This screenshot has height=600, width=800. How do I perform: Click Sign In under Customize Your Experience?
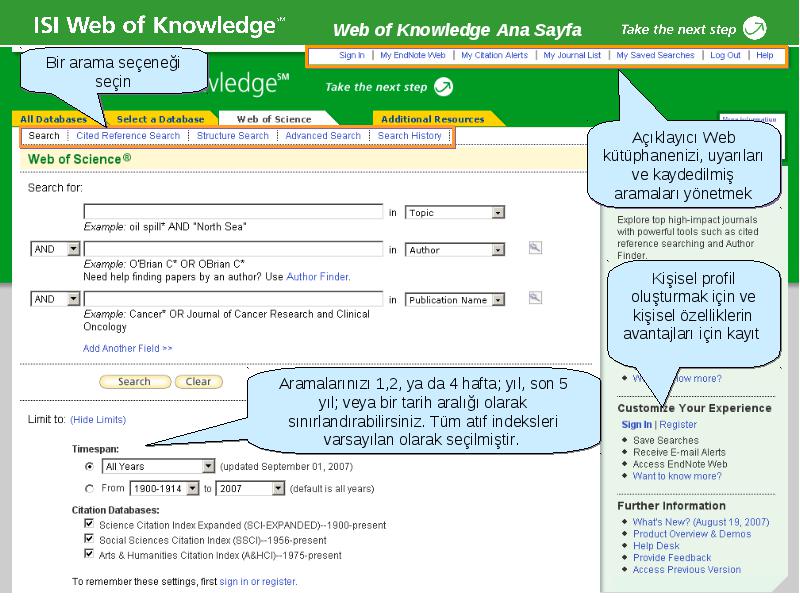tap(636, 424)
